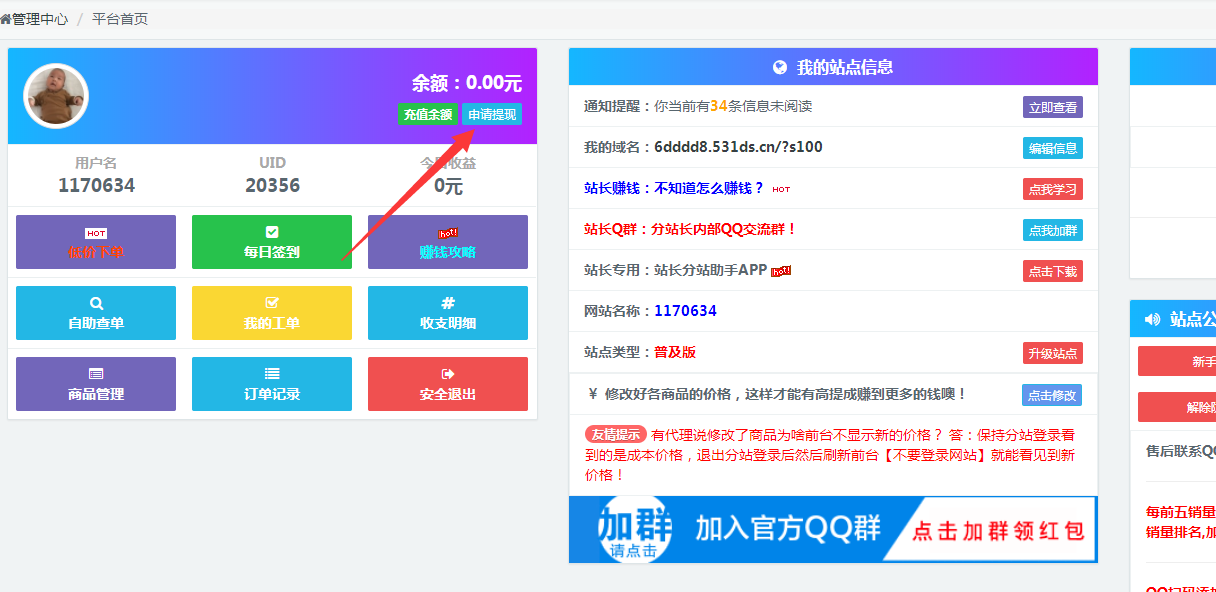Screen dimensions: 1216x592
Task: Open 点击下载 for the station assistant APP
Action: [x=1052, y=270]
